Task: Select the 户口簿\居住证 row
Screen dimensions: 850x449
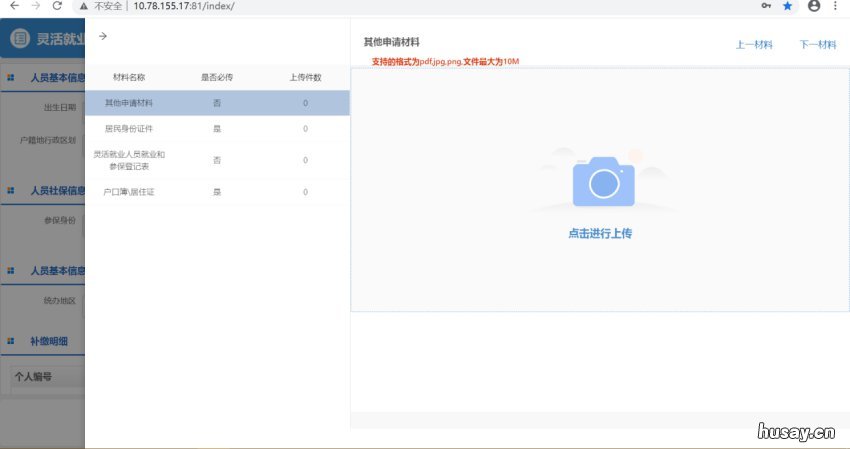Action: [217, 192]
